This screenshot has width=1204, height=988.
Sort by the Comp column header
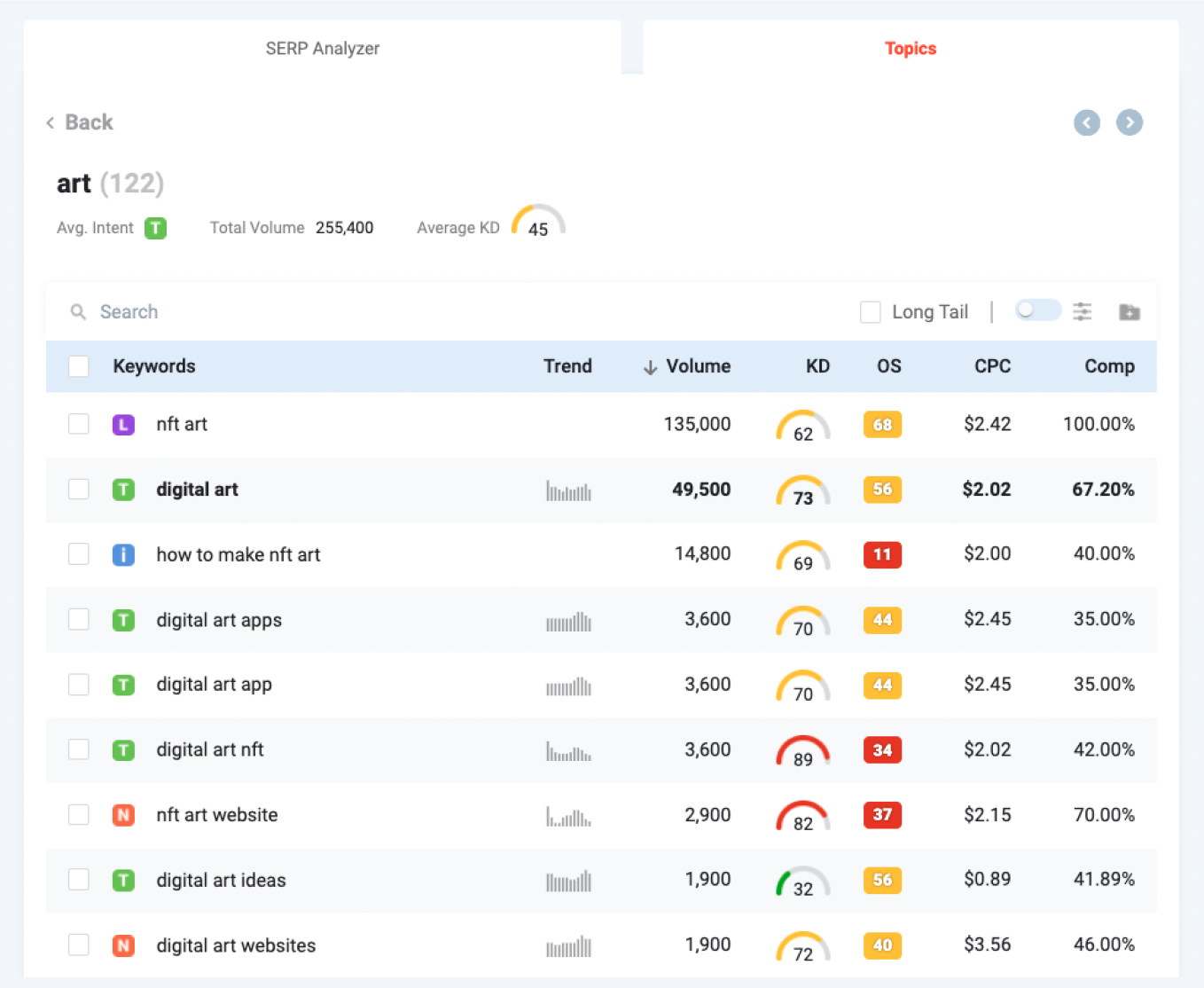pos(1110,366)
